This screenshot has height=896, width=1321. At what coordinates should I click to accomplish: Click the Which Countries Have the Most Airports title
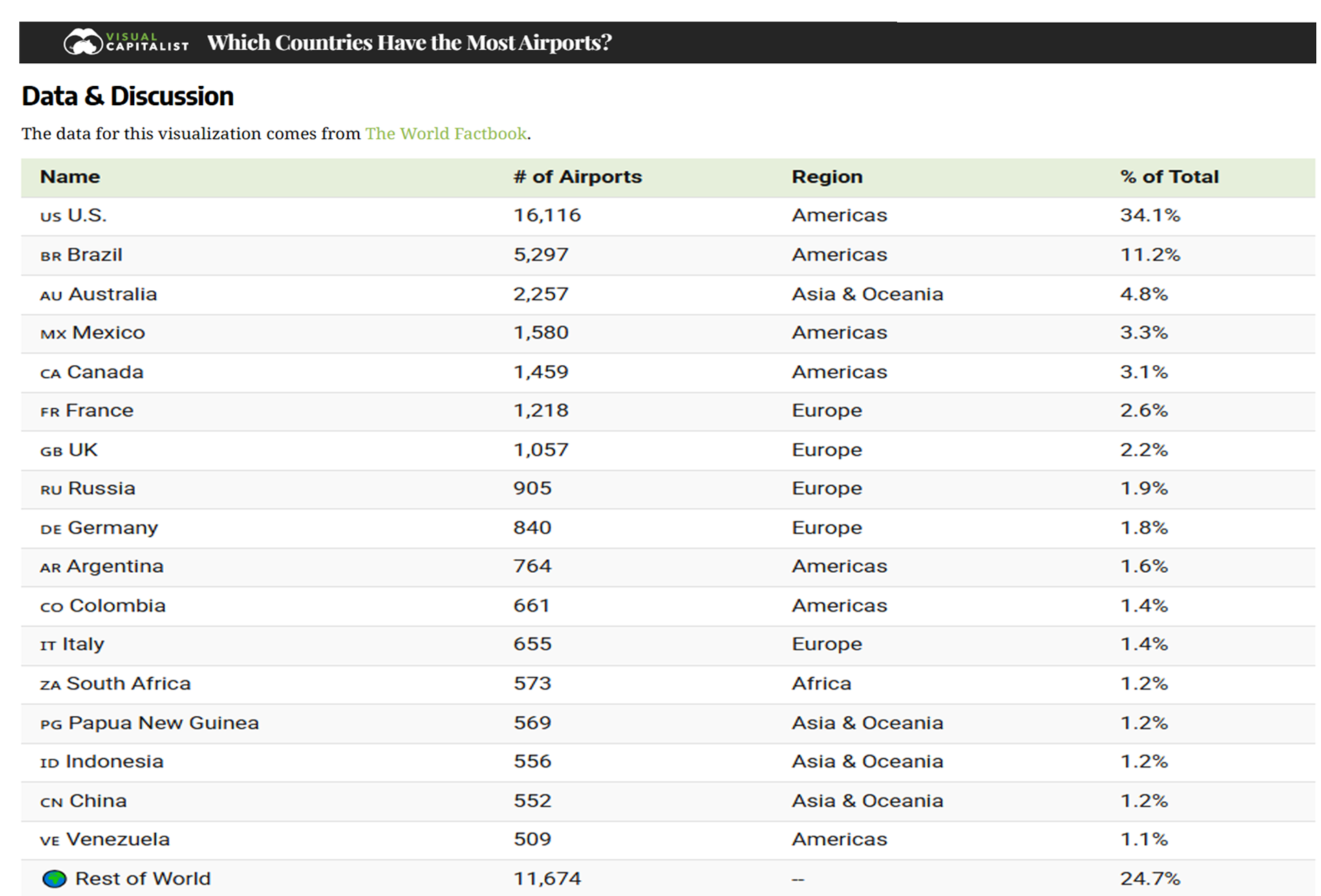(x=409, y=43)
